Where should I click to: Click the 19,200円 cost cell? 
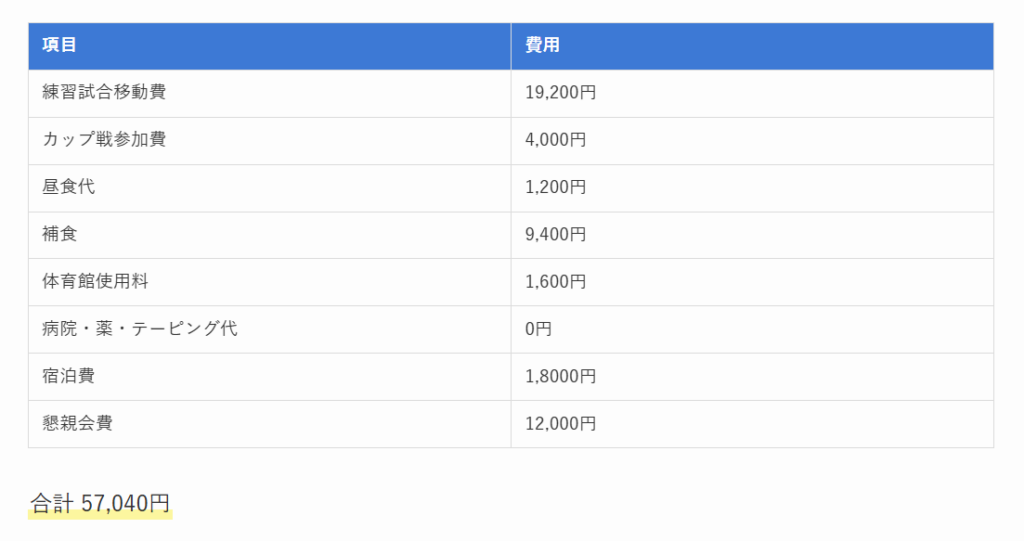(560, 93)
